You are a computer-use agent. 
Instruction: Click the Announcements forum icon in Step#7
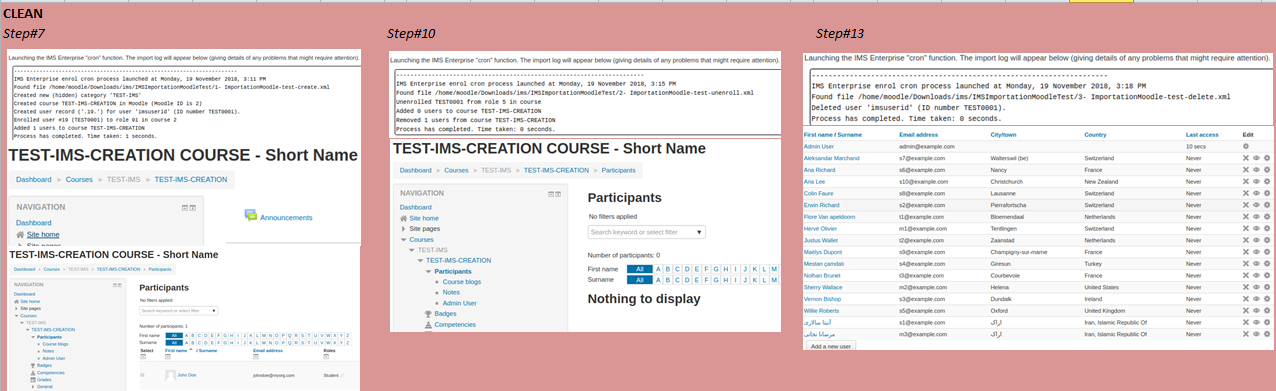coord(251,215)
